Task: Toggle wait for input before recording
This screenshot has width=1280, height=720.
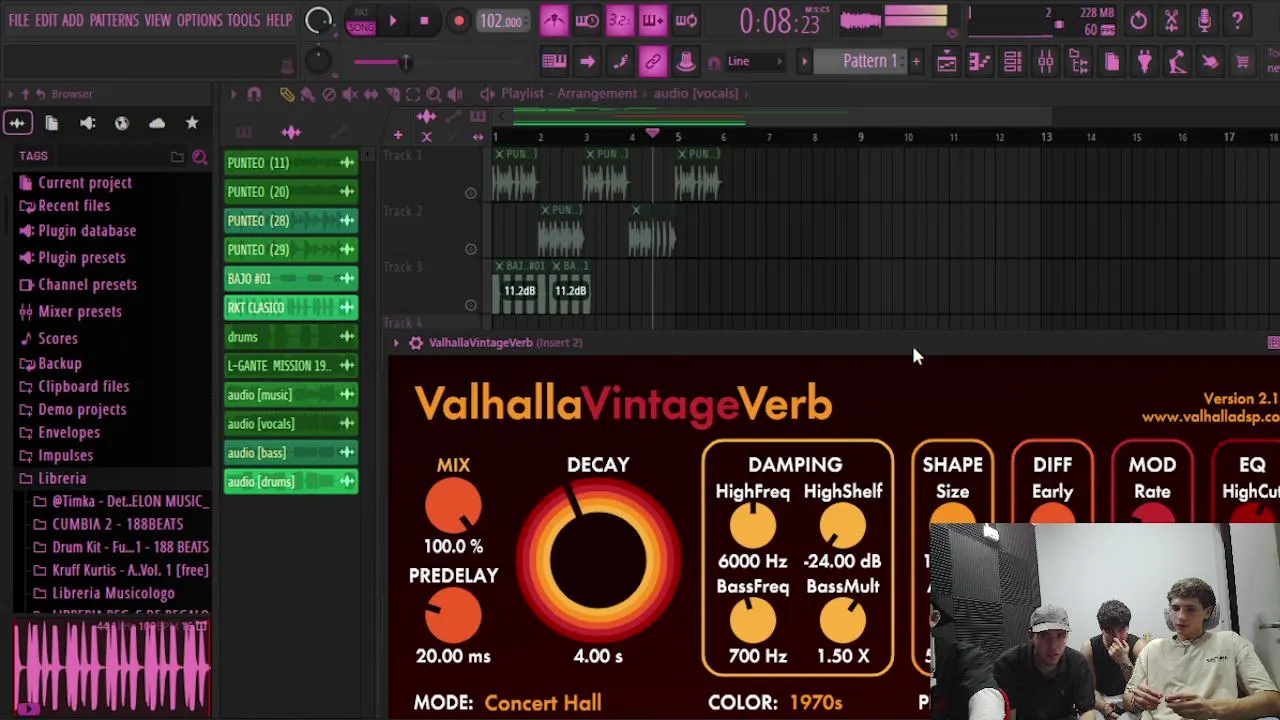Action: (587, 20)
